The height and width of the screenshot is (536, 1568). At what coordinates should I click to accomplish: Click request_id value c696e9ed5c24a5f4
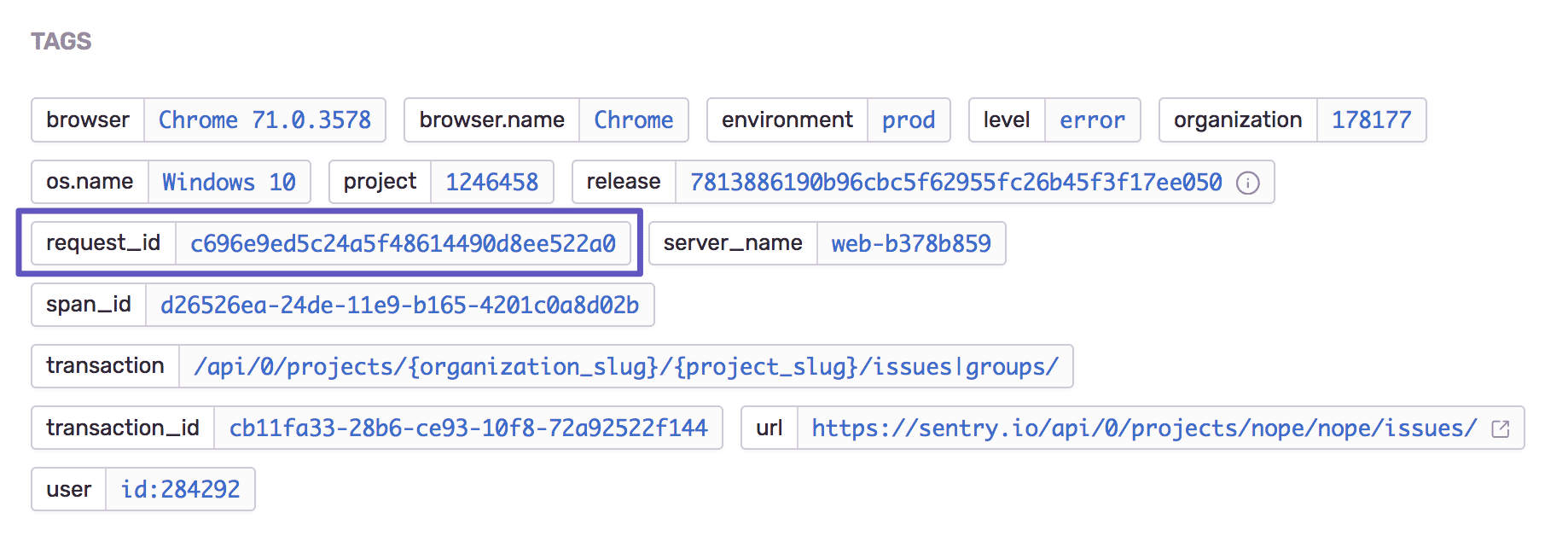[x=403, y=243]
